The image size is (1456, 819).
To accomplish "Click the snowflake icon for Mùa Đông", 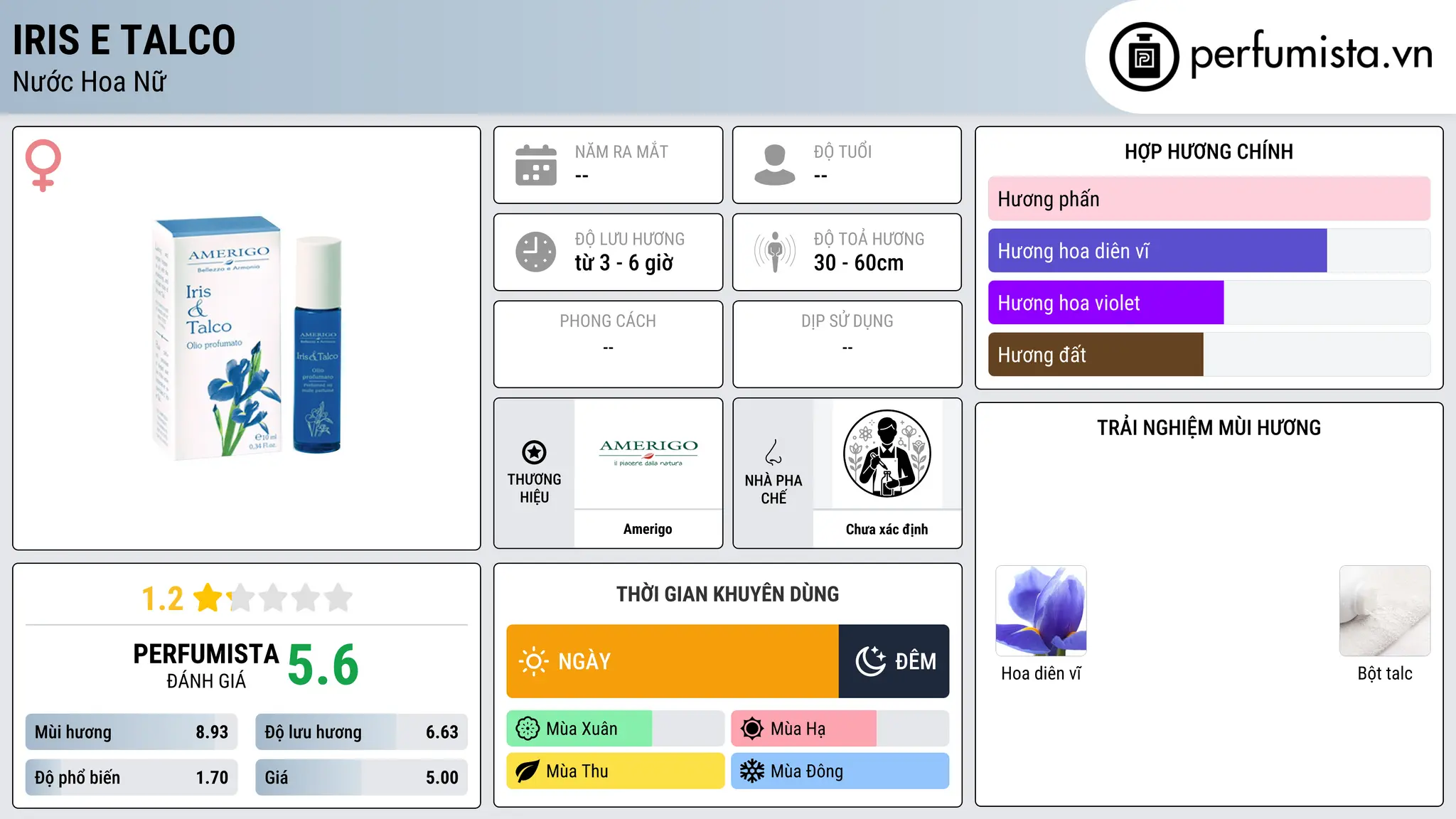I will pyautogui.click(x=752, y=771).
